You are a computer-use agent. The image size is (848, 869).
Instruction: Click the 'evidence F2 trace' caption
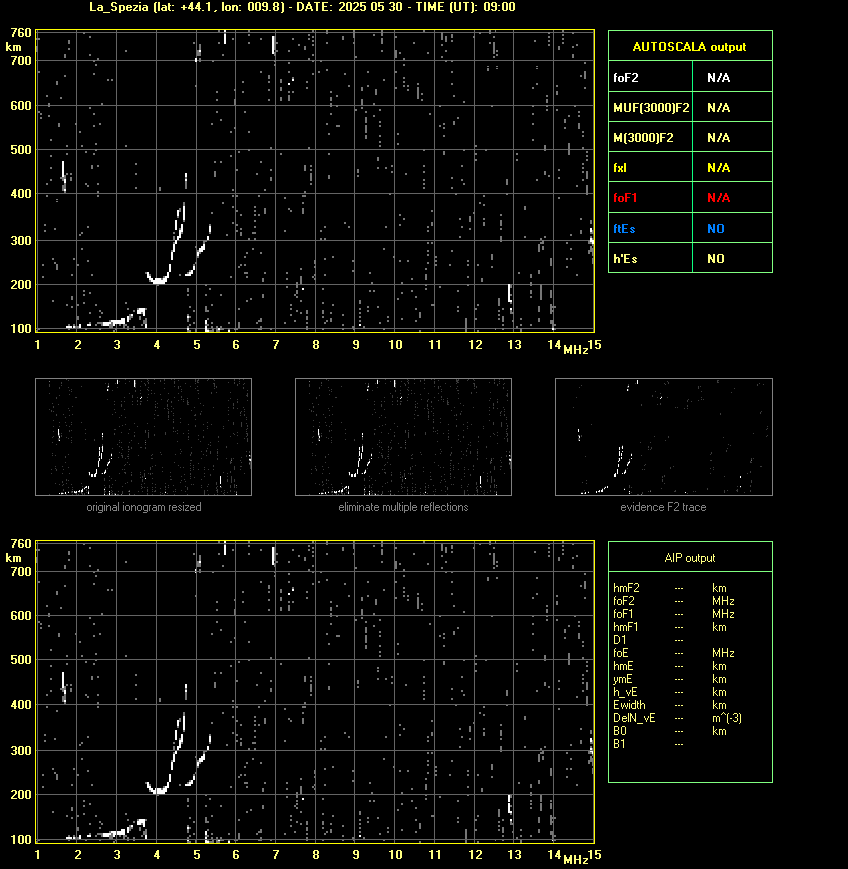(663, 507)
